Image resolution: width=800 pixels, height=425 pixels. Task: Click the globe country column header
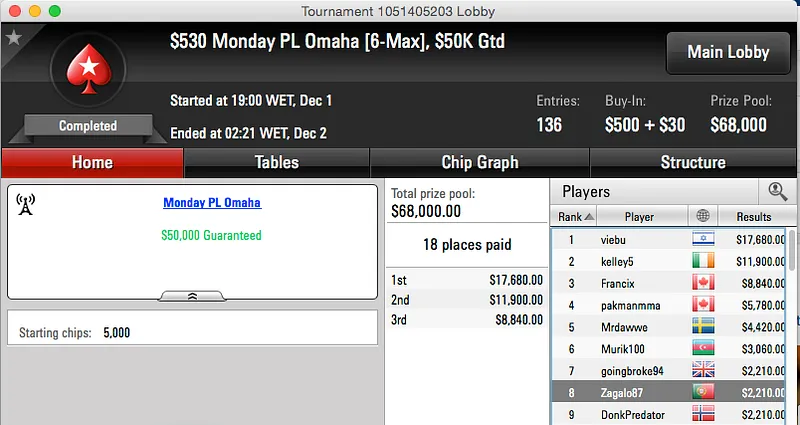pyautogui.click(x=703, y=216)
